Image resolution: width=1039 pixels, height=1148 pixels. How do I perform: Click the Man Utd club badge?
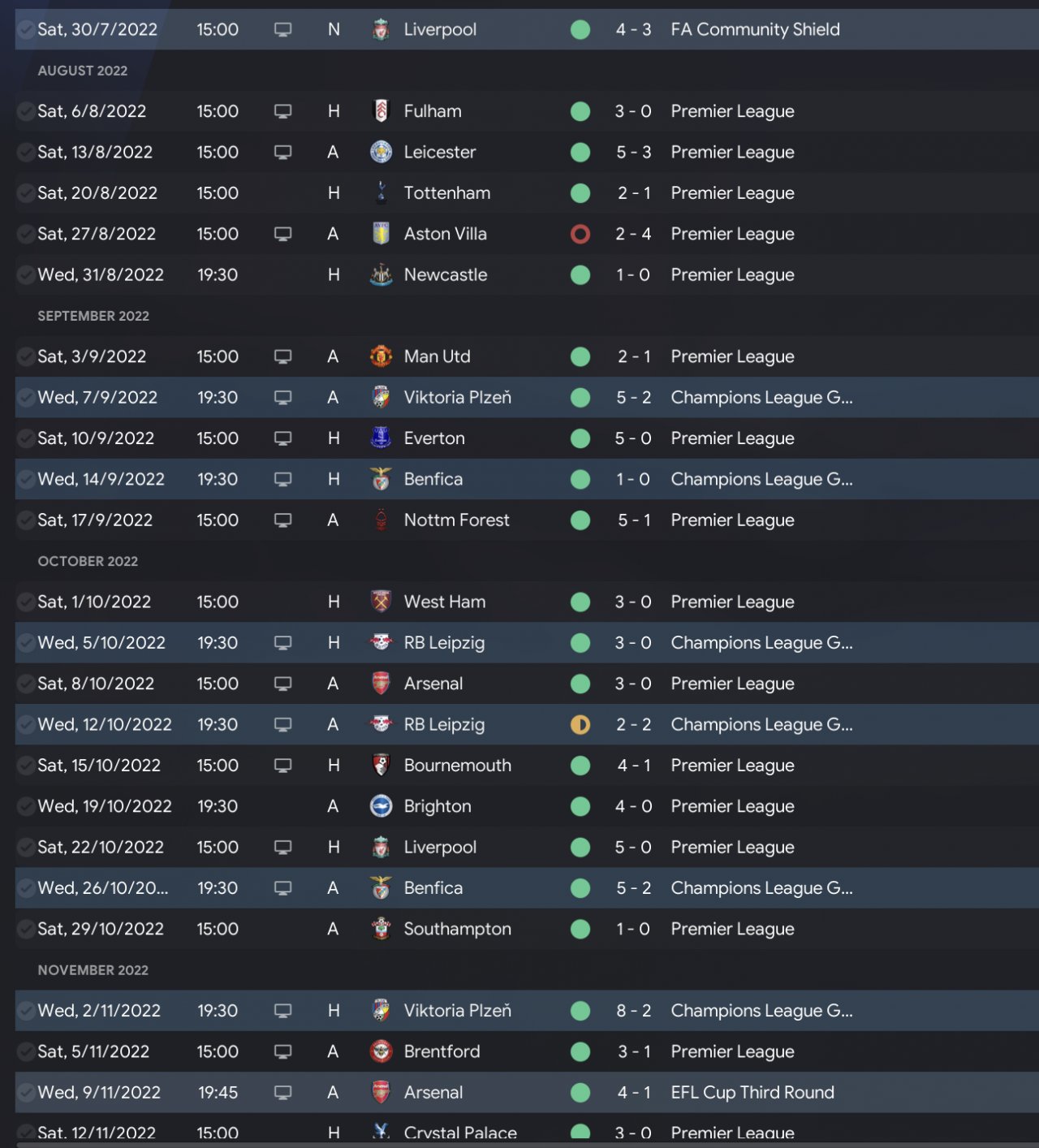point(381,356)
